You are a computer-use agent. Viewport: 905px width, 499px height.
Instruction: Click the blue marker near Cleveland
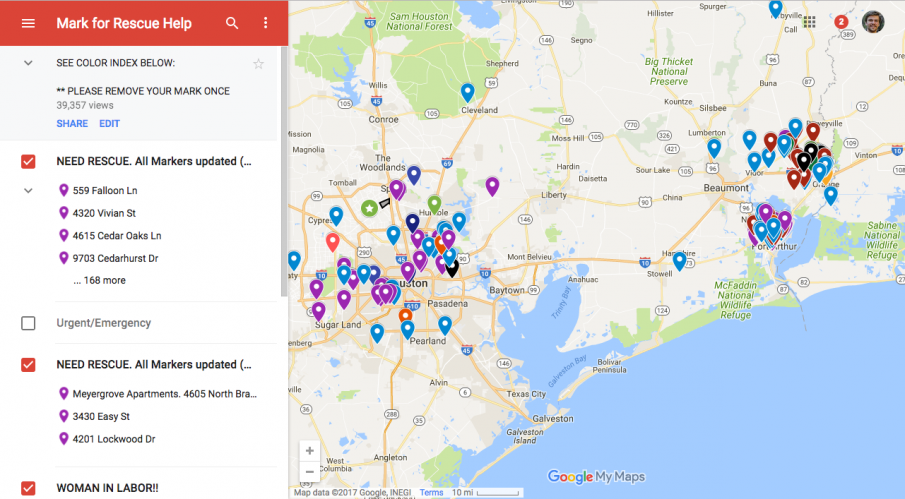click(x=468, y=92)
